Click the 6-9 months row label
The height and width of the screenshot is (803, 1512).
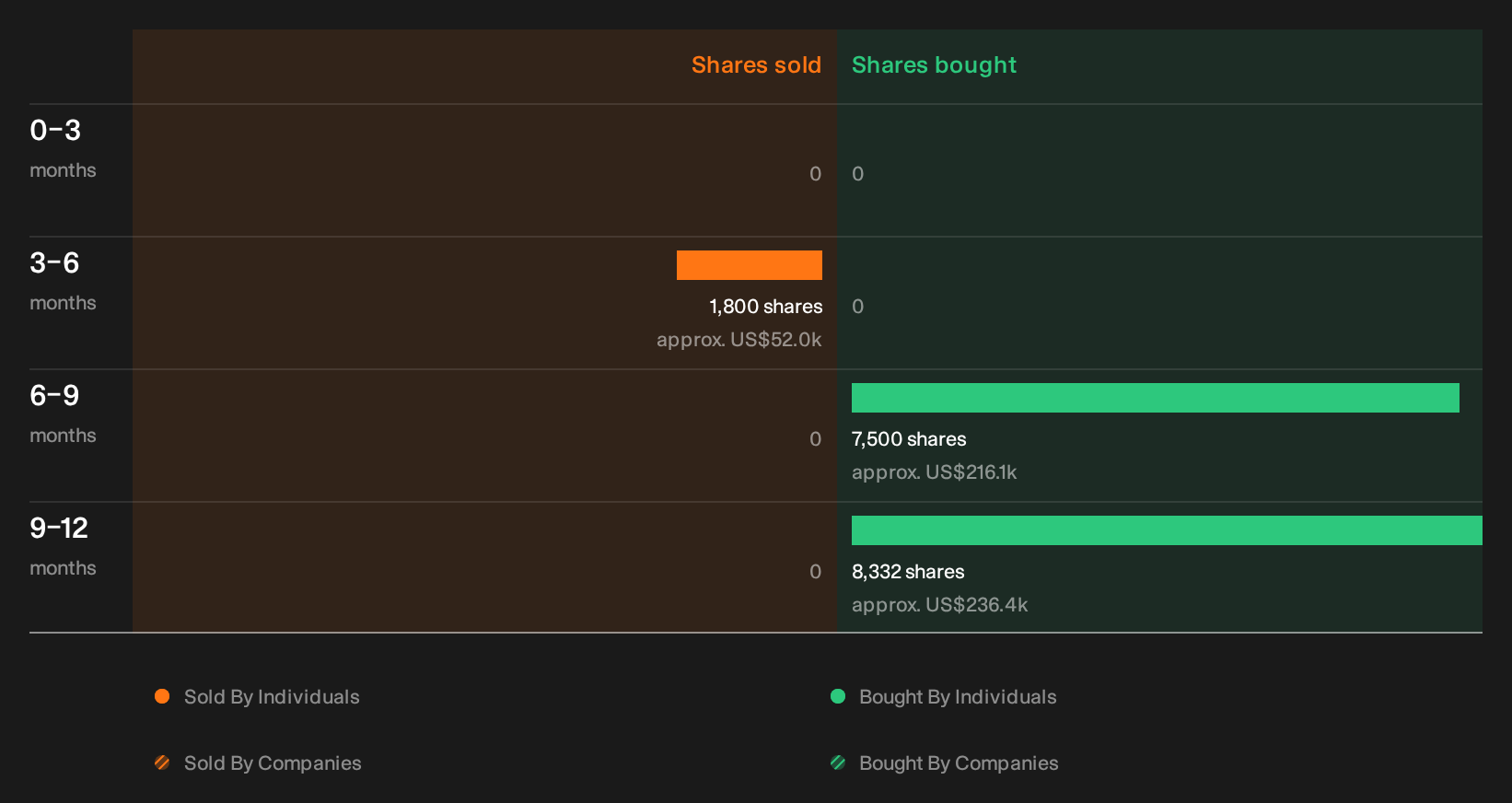(63, 413)
